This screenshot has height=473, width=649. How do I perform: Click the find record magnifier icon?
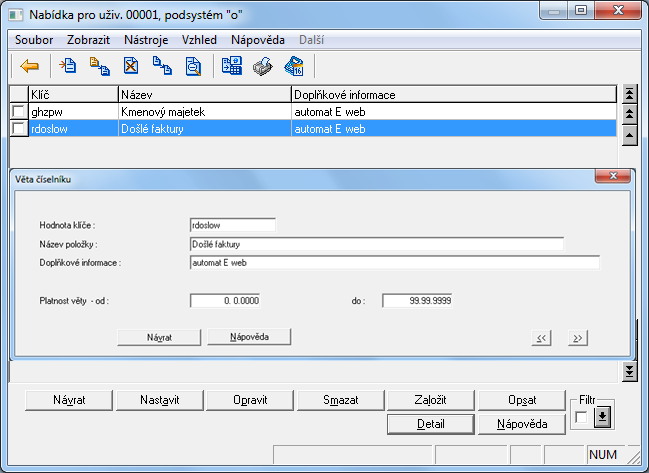tap(193, 67)
